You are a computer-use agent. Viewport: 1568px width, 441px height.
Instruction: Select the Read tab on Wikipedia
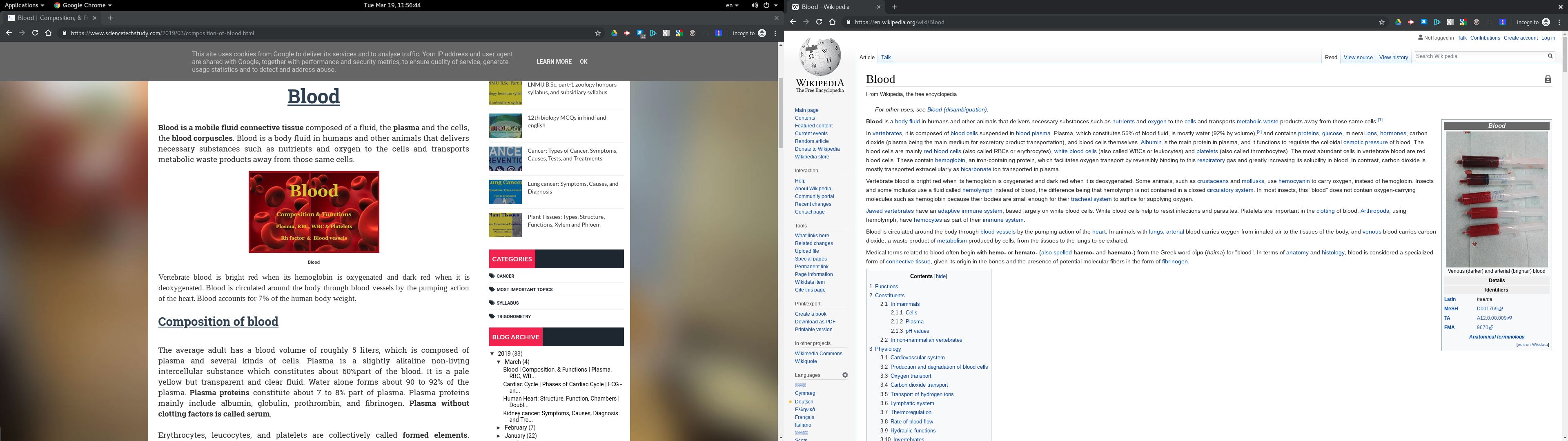pyautogui.click(x=1331, y=57)
